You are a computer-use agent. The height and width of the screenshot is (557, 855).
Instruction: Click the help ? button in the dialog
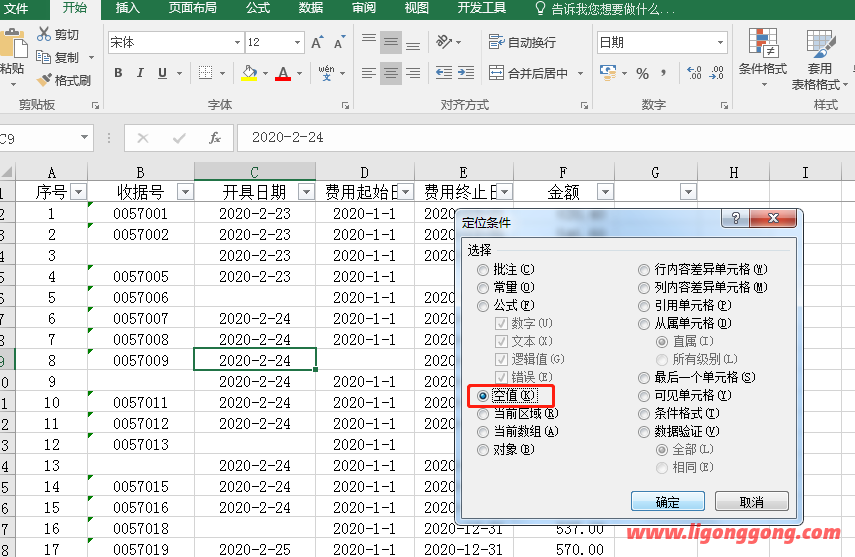(736, 218)
